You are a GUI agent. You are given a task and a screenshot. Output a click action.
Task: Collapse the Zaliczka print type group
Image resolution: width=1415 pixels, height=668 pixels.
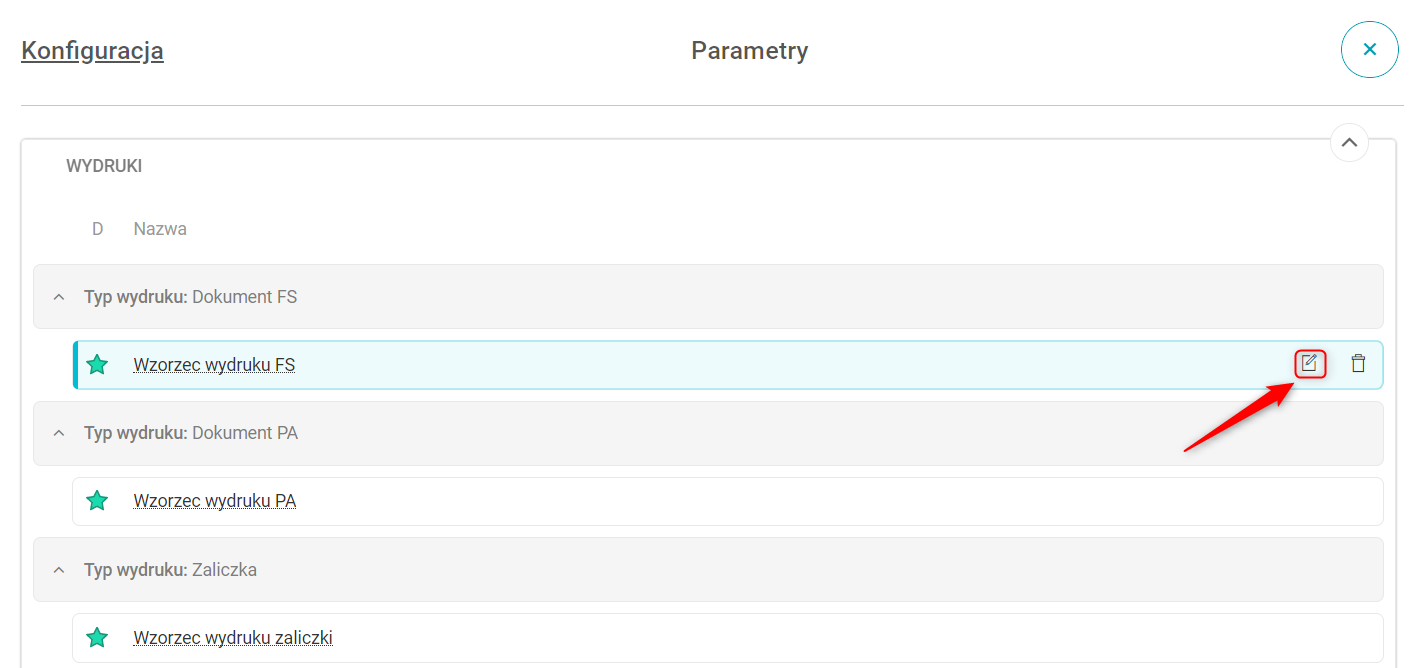(59, 570)
